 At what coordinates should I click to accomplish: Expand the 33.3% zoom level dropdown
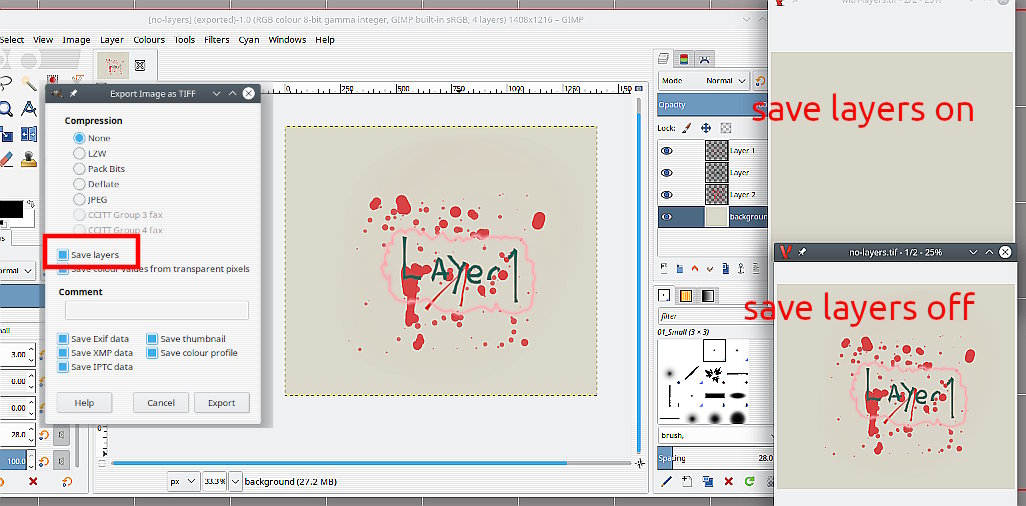point(236,481)
